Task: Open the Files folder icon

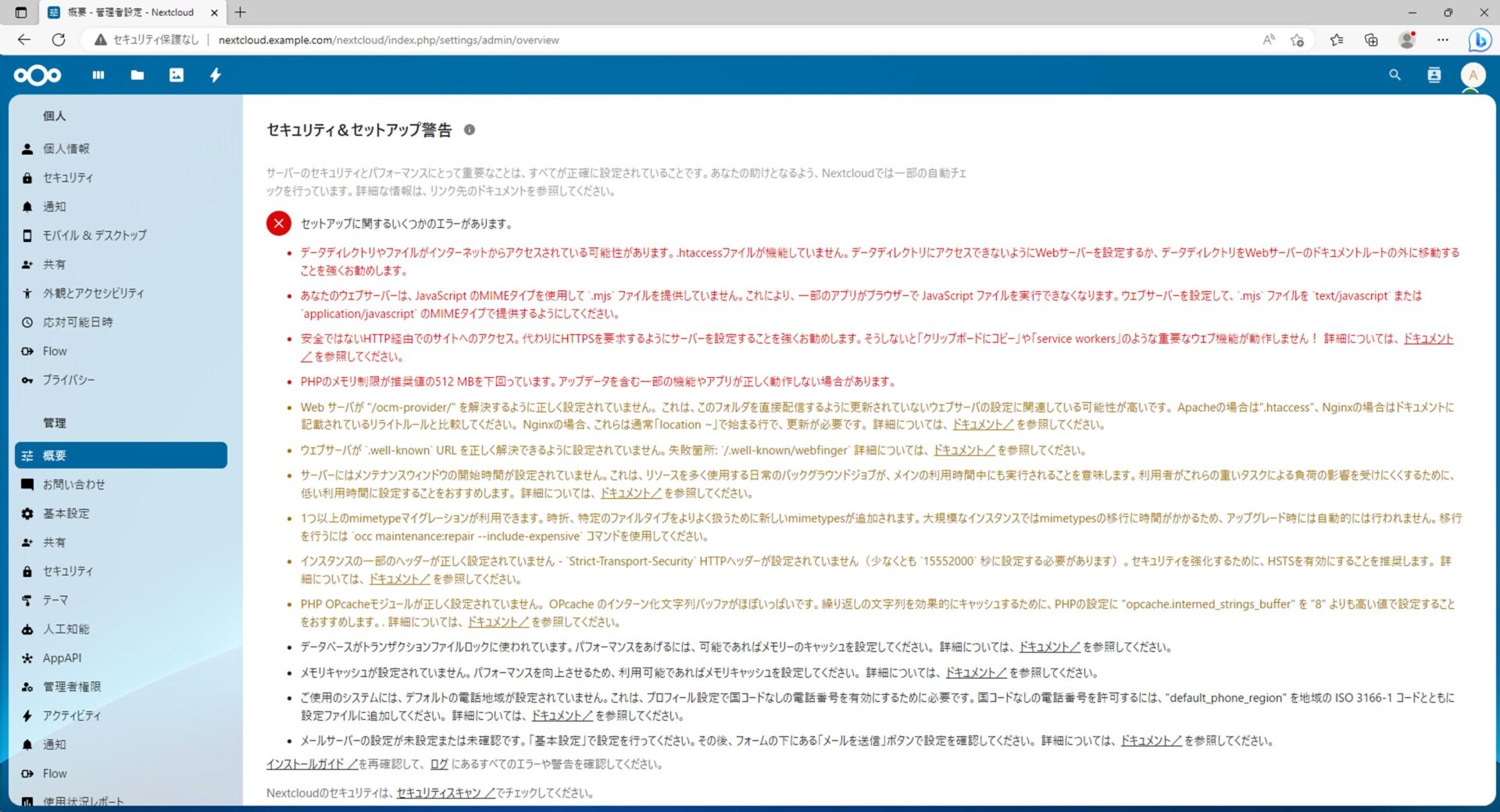Action: (x=137, y=75)
